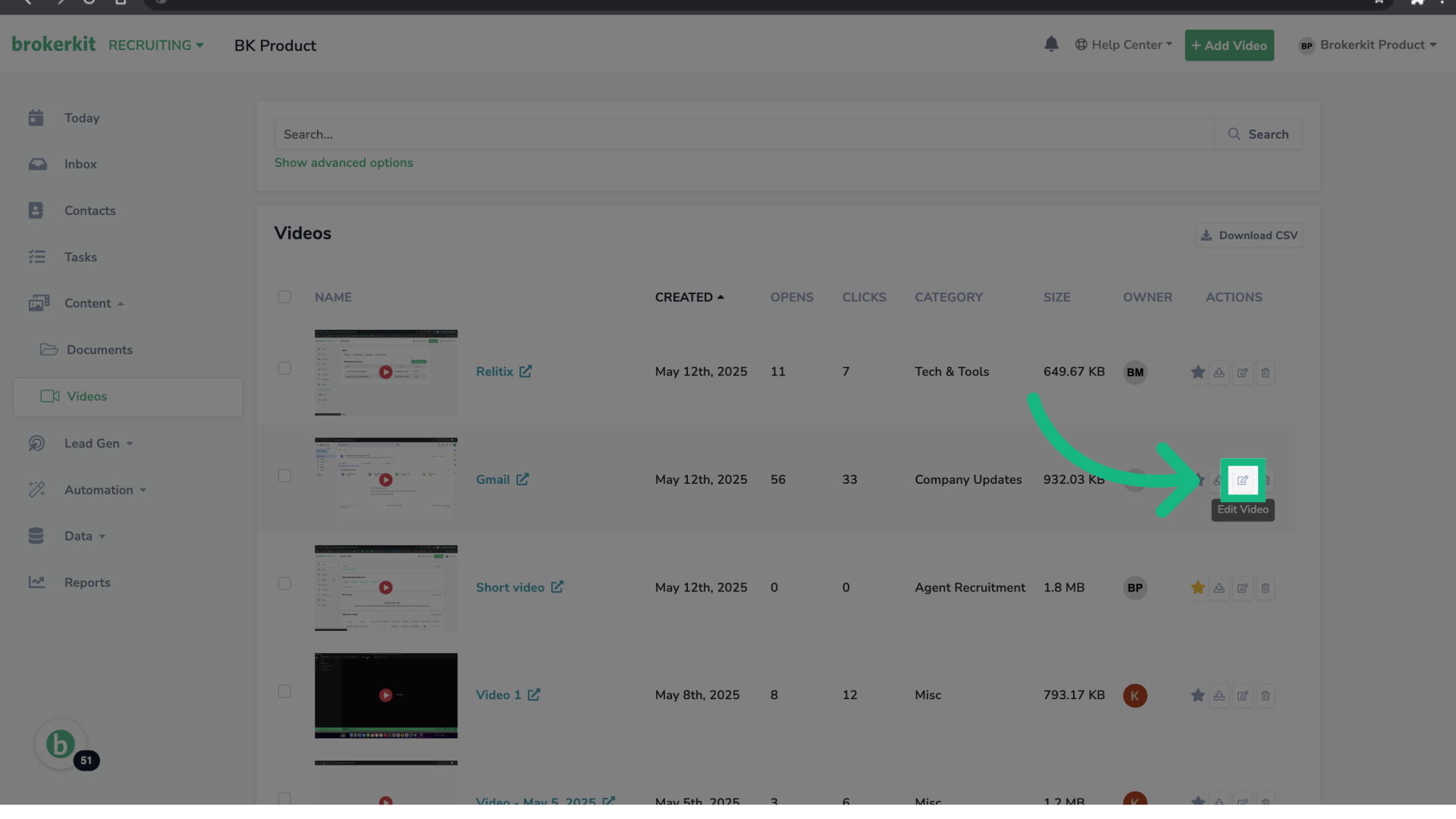Image resolution: width=1456 pixels, height=819 pixels.
Task: Expand the Help Center dropdown
Action: [x=1124, y=45]
